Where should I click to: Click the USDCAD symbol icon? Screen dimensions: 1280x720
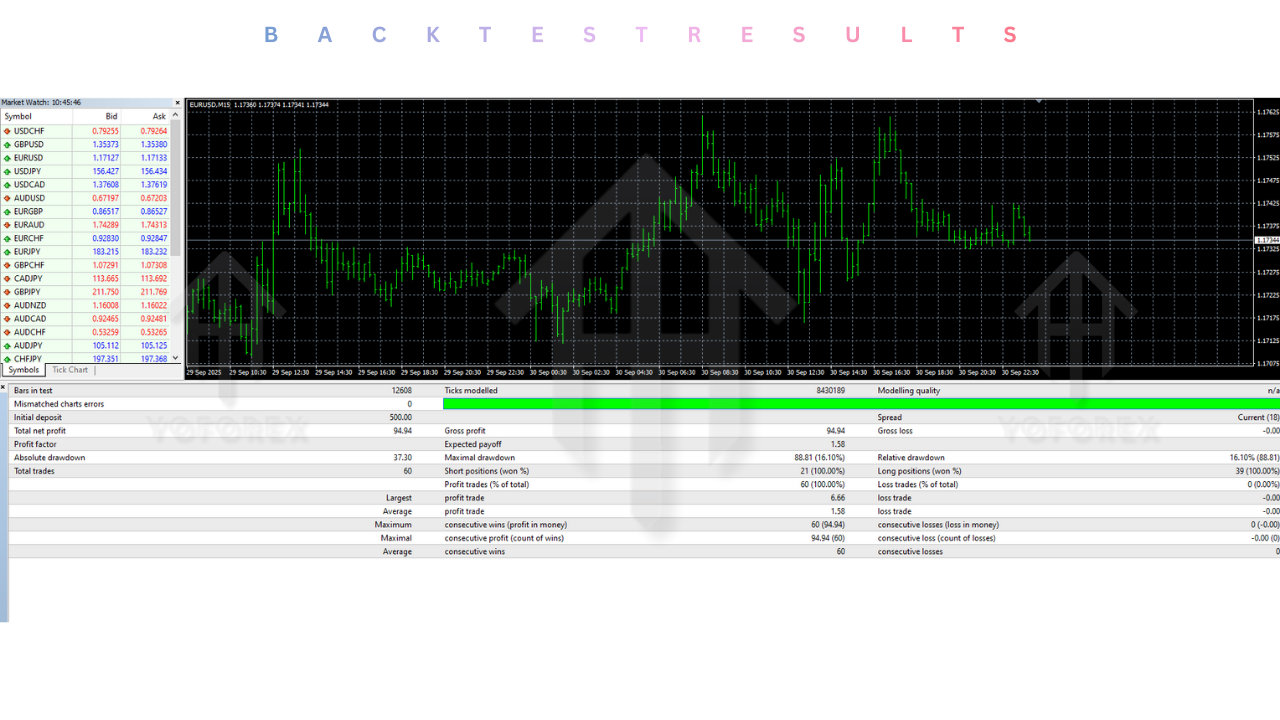click(x=8, y=184)
